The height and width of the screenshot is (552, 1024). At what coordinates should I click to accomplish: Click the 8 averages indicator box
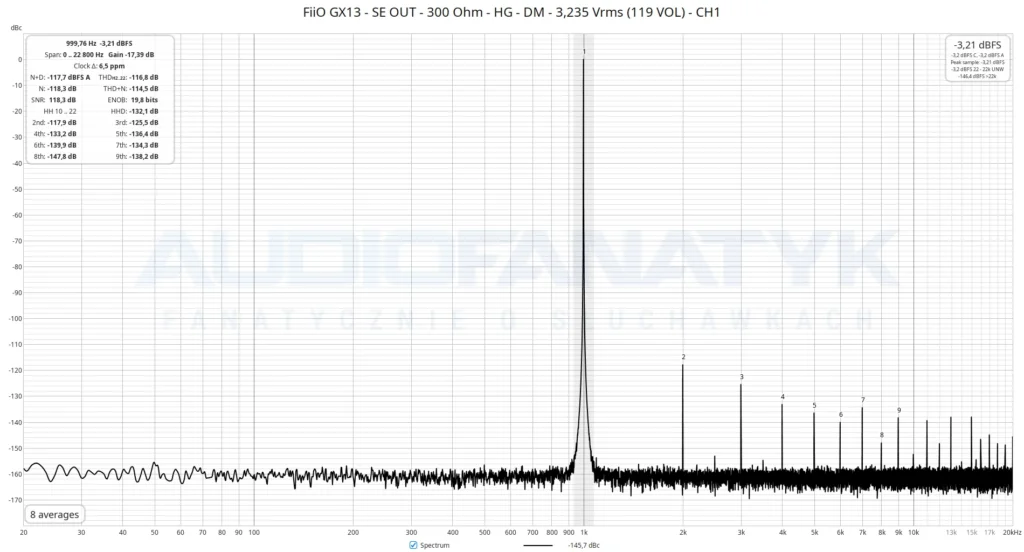pos(54,515)
